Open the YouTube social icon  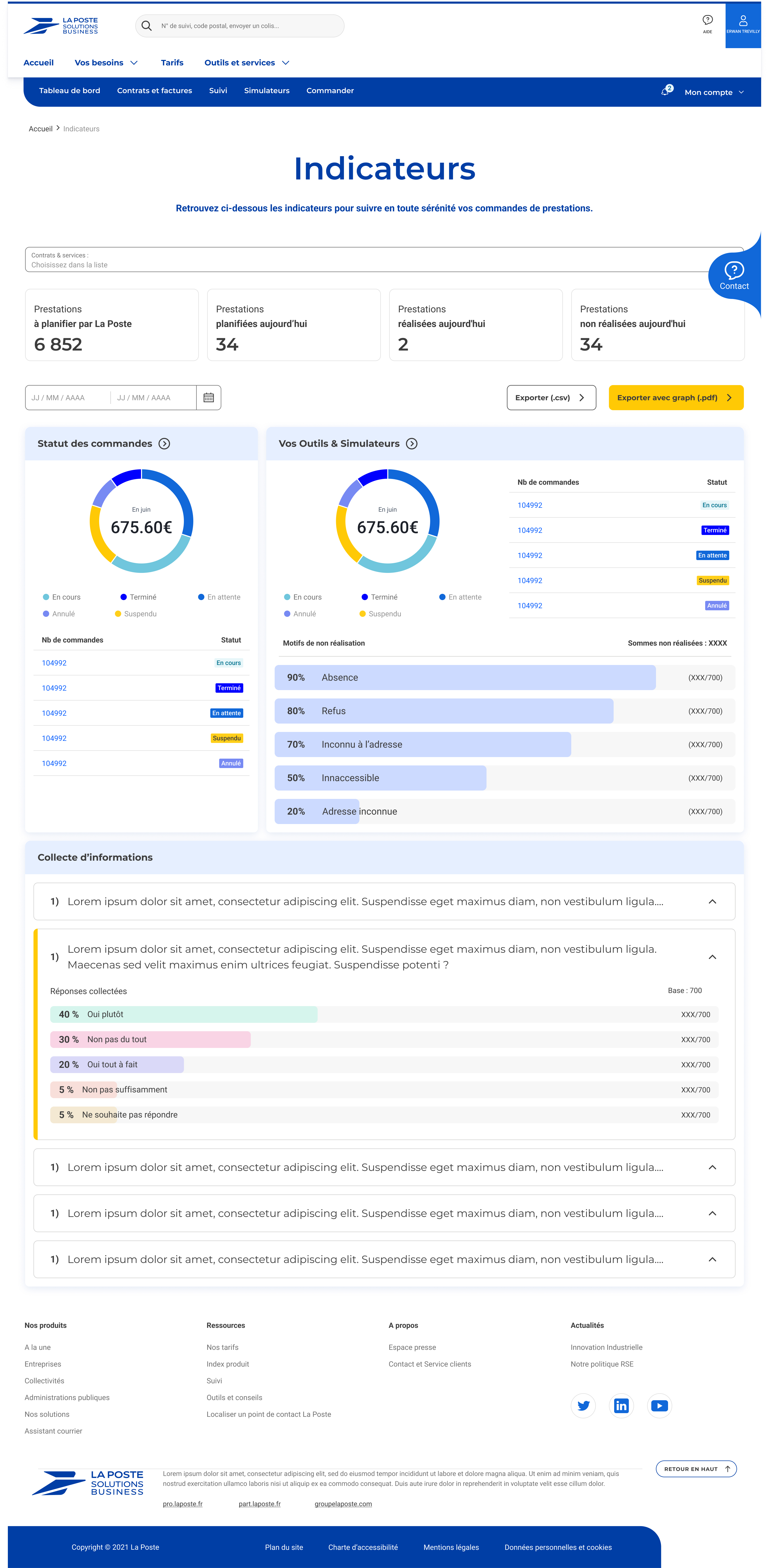pyautogui.click(x=659, y=1406)
